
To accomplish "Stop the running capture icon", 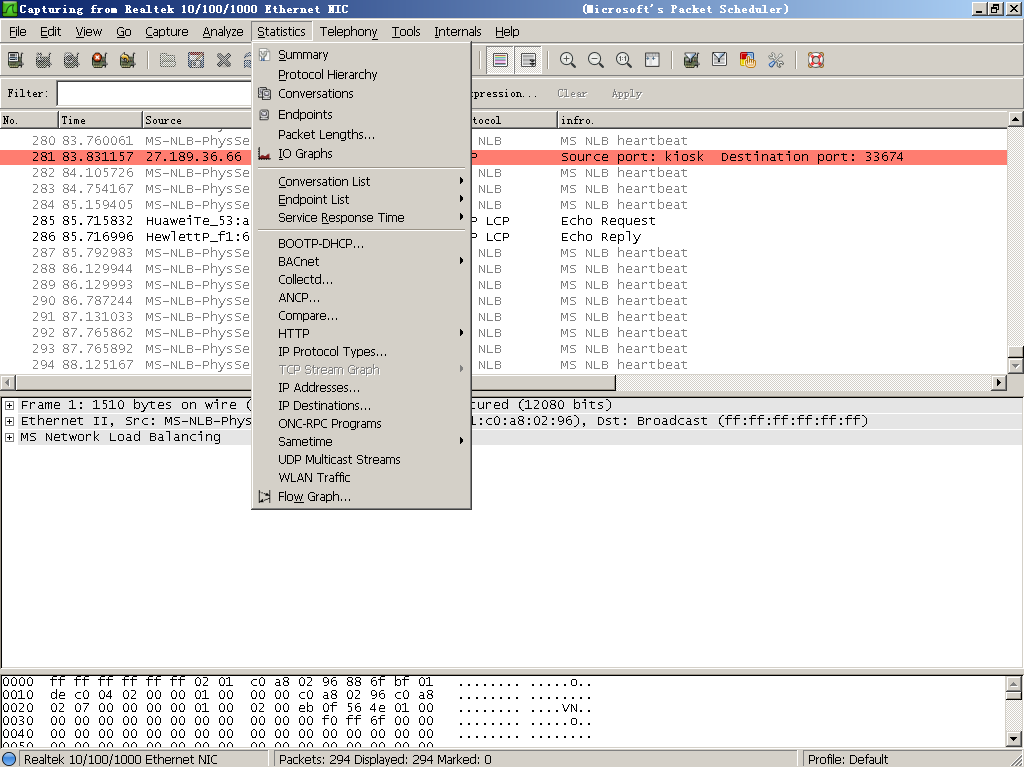I will pos(99,60).
